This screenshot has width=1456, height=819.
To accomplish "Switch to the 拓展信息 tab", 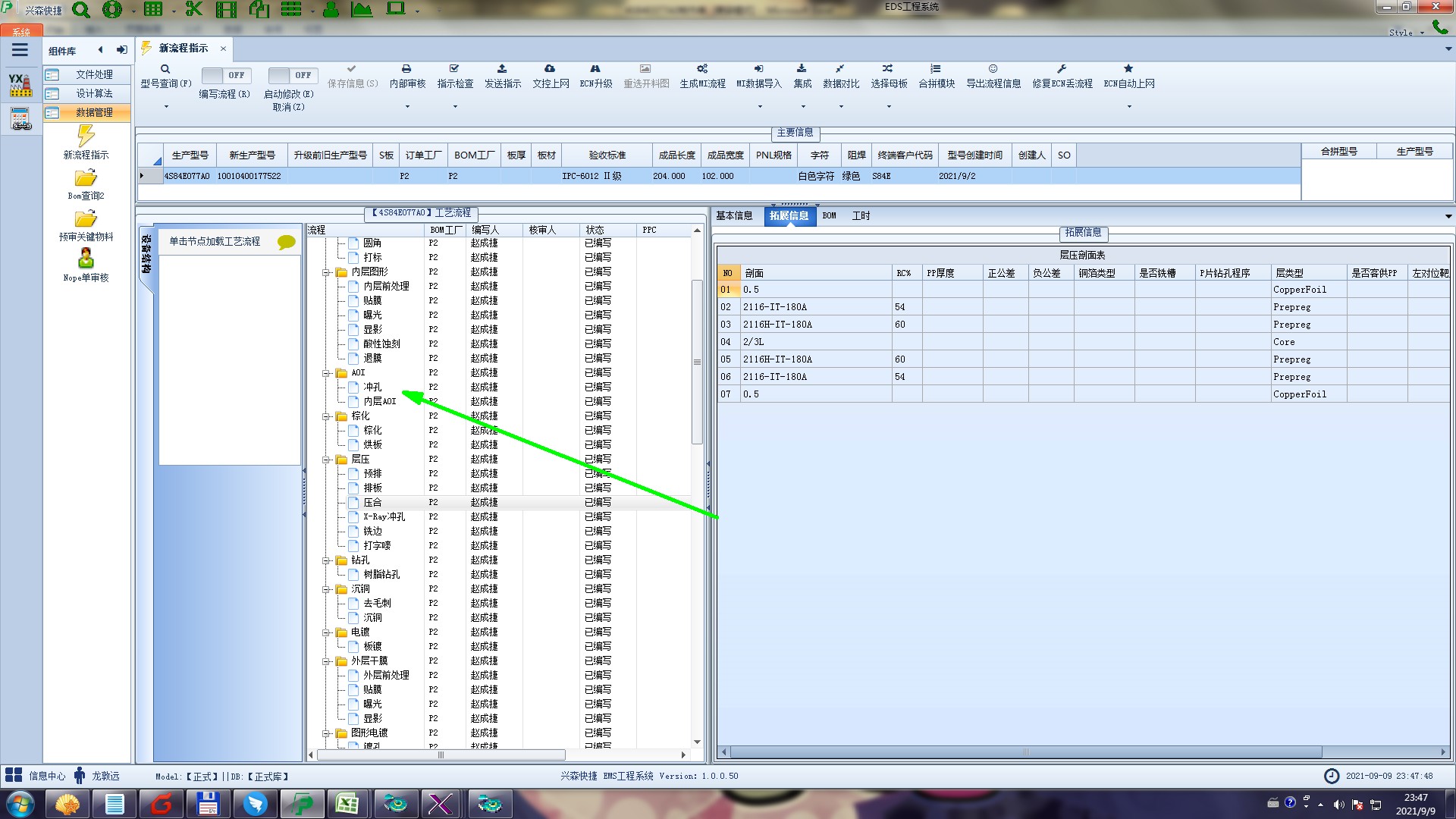I will click(789, 216).
